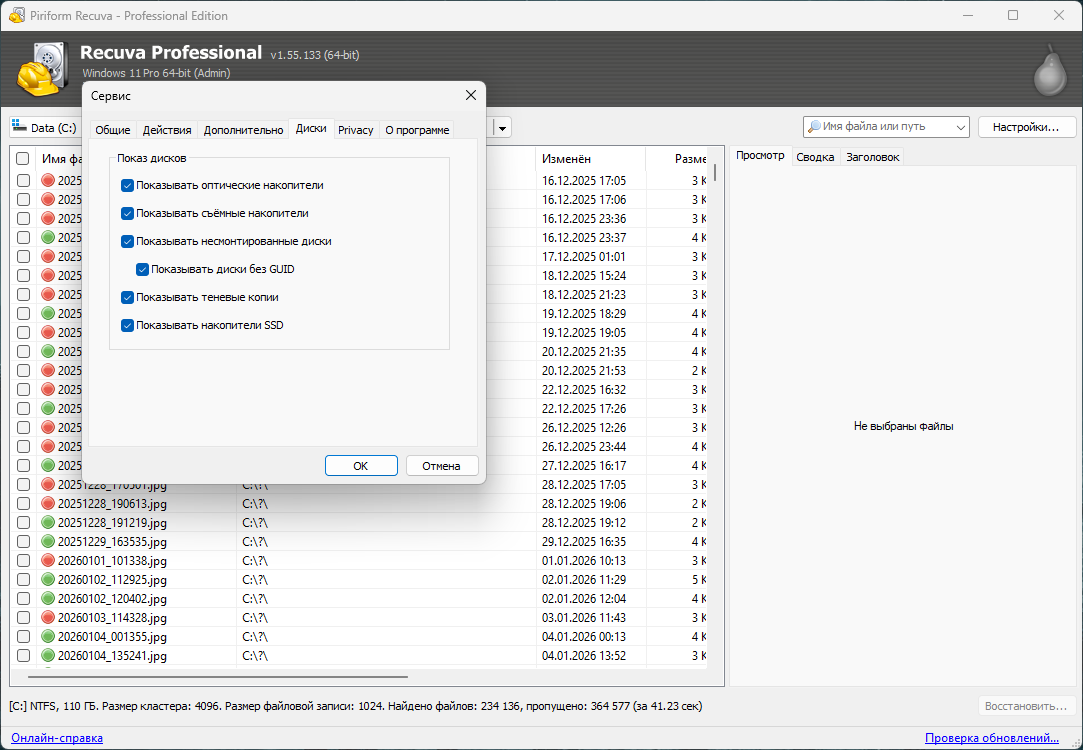Click green status icon of 20260104_001355.jpg

(48, 637)
